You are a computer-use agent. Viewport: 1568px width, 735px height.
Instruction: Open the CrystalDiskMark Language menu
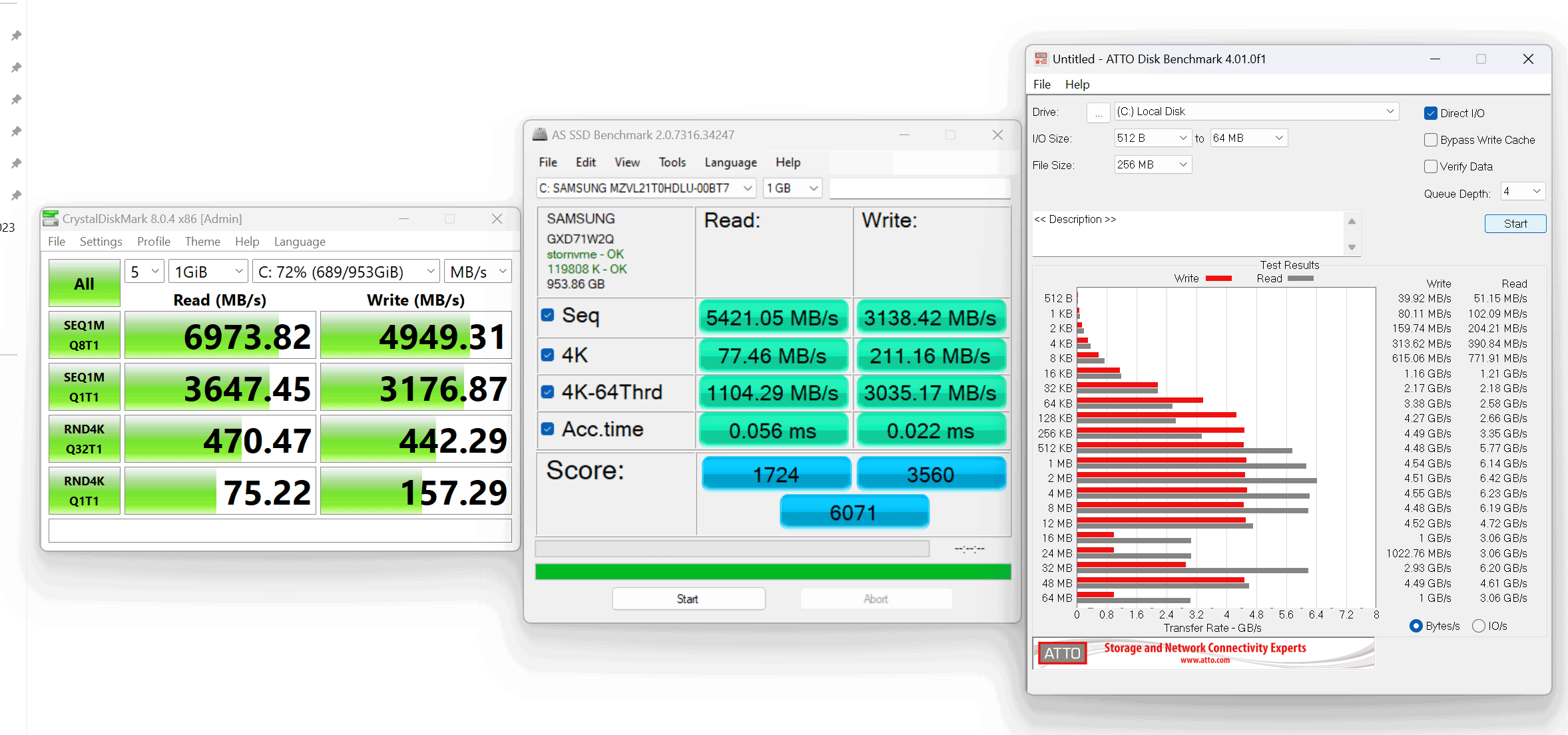[x=300, y=242]
